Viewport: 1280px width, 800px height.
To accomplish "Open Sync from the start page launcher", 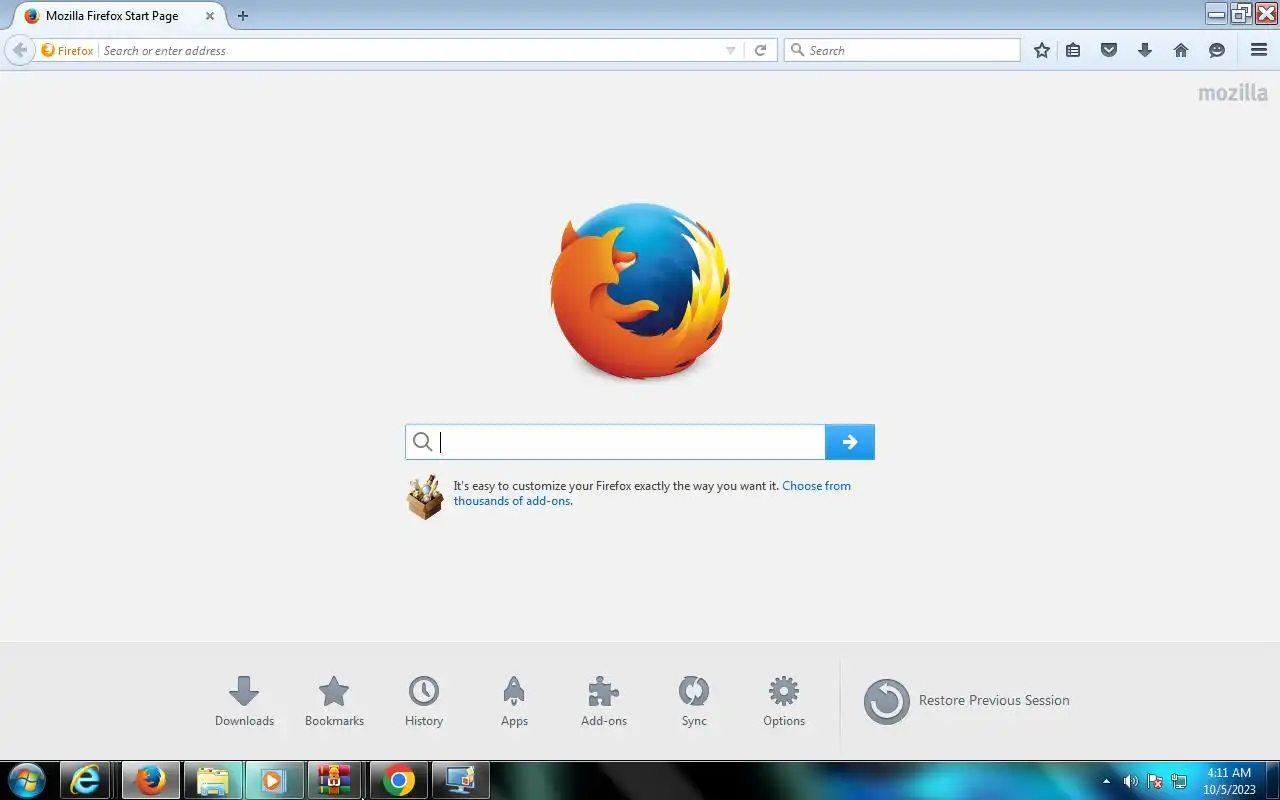I will tap(694, 702).
